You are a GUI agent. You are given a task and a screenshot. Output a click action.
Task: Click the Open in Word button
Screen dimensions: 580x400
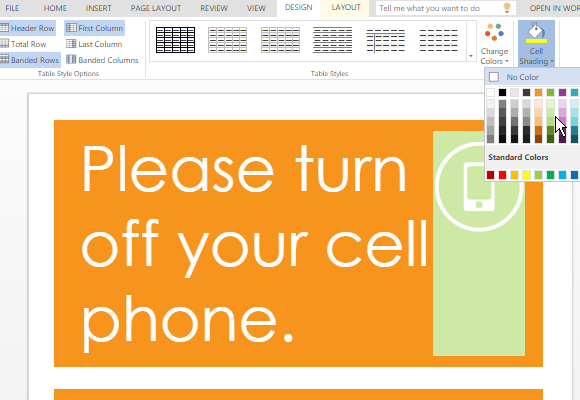(554, 8)
